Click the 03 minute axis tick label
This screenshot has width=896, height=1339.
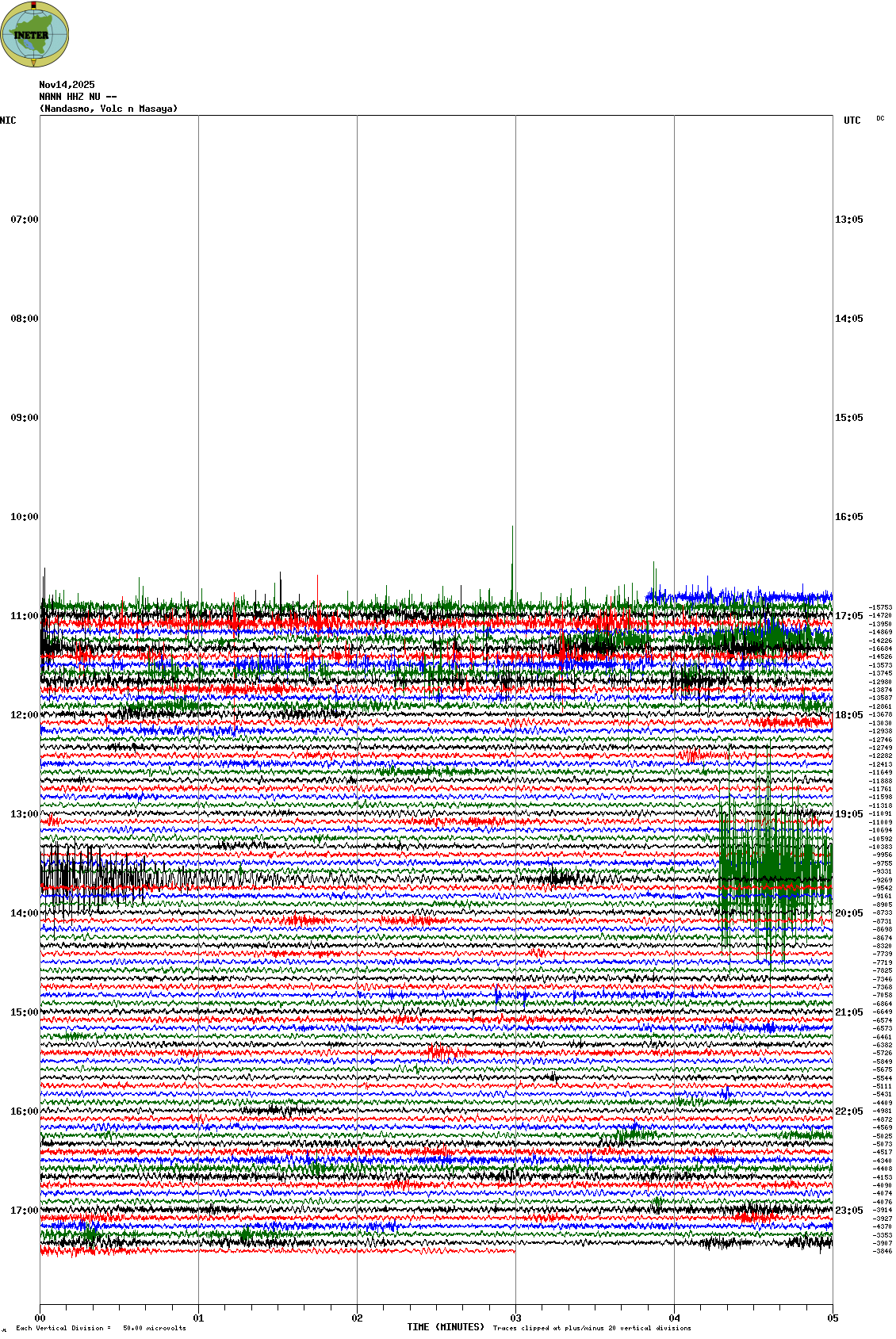(x=515, y=1318)
